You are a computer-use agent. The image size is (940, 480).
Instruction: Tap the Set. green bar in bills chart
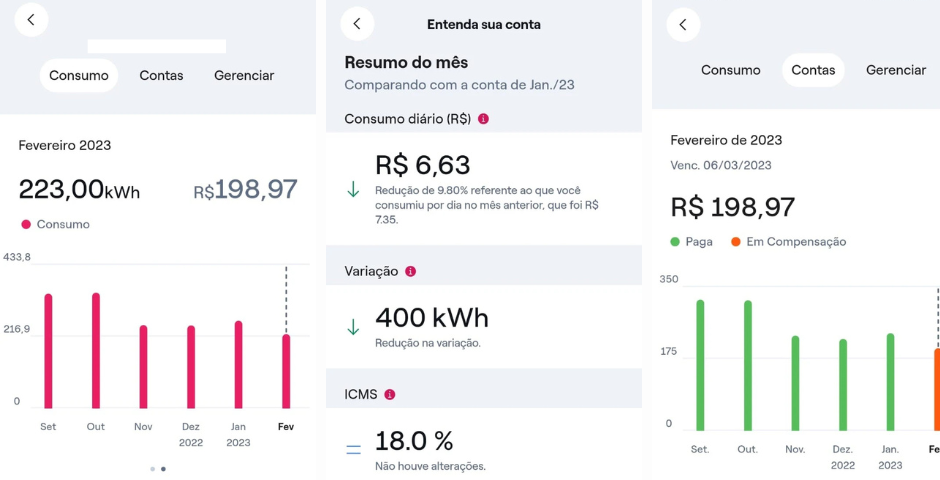(x=700, y=365)
